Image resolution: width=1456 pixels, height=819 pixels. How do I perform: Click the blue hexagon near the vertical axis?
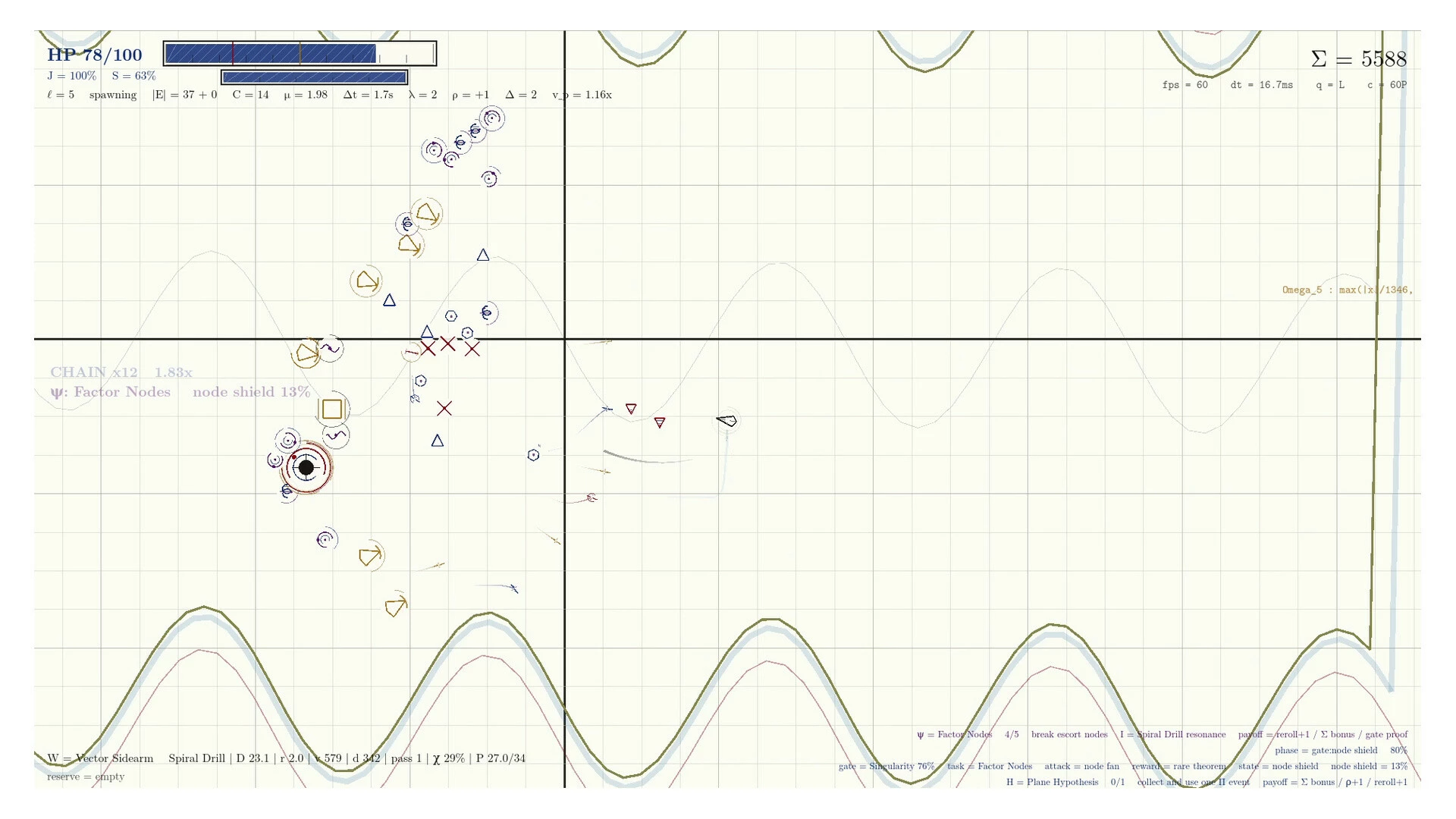tap(534, 455)
